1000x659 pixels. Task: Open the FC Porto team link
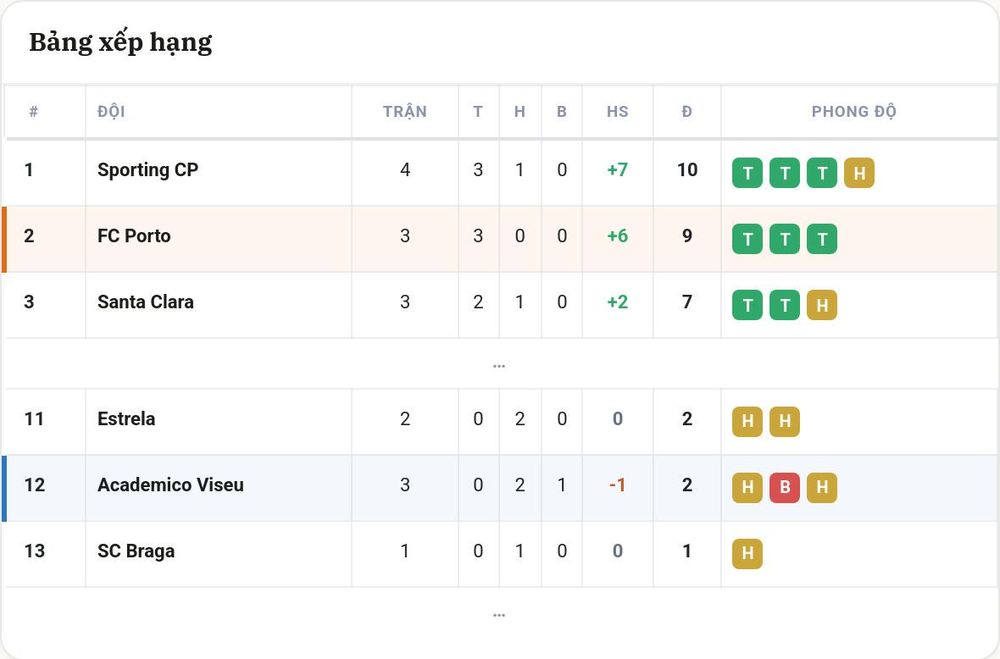click(x=134, y=236)
